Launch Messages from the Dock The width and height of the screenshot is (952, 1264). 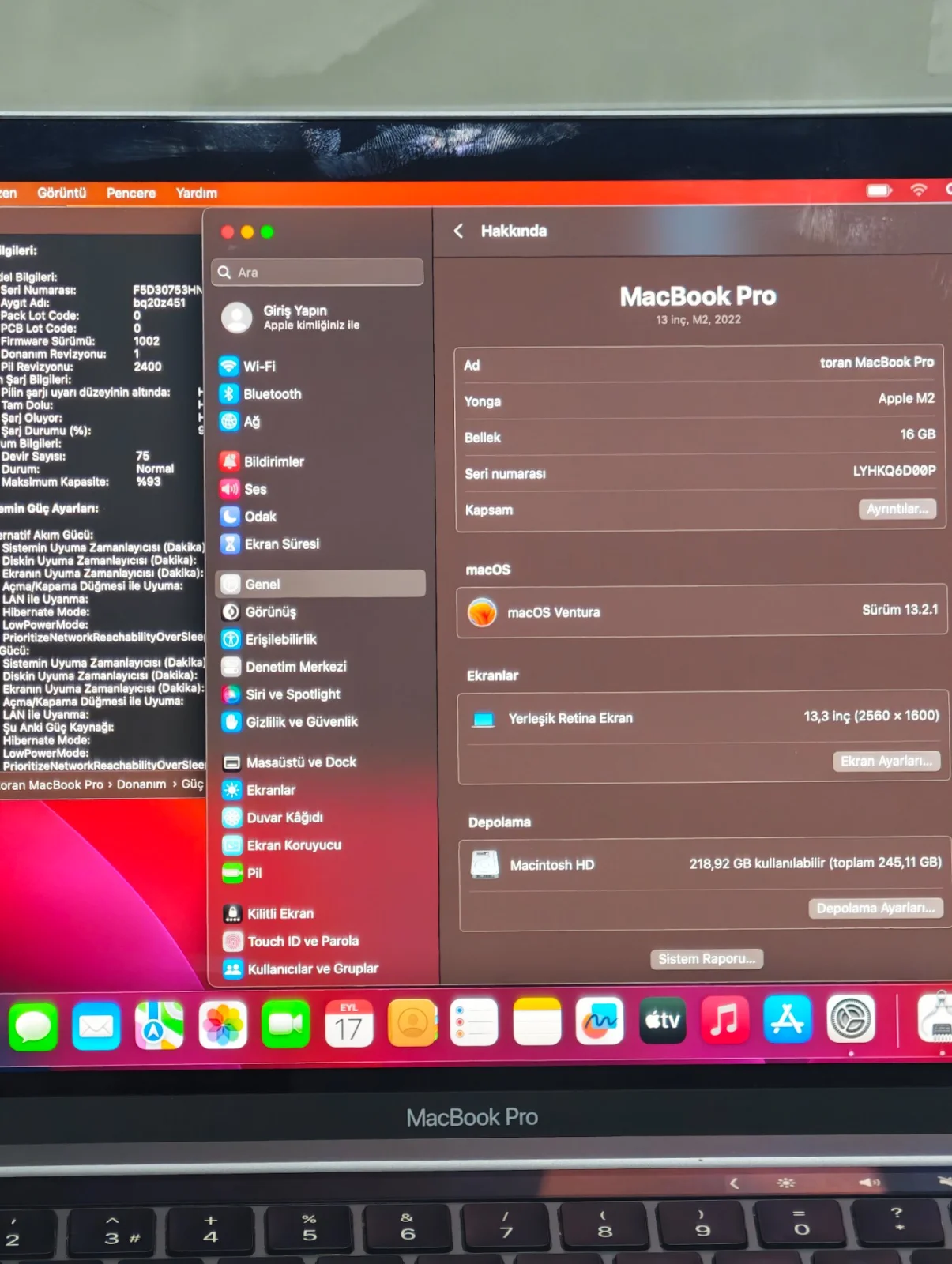tap(33, 1026)
